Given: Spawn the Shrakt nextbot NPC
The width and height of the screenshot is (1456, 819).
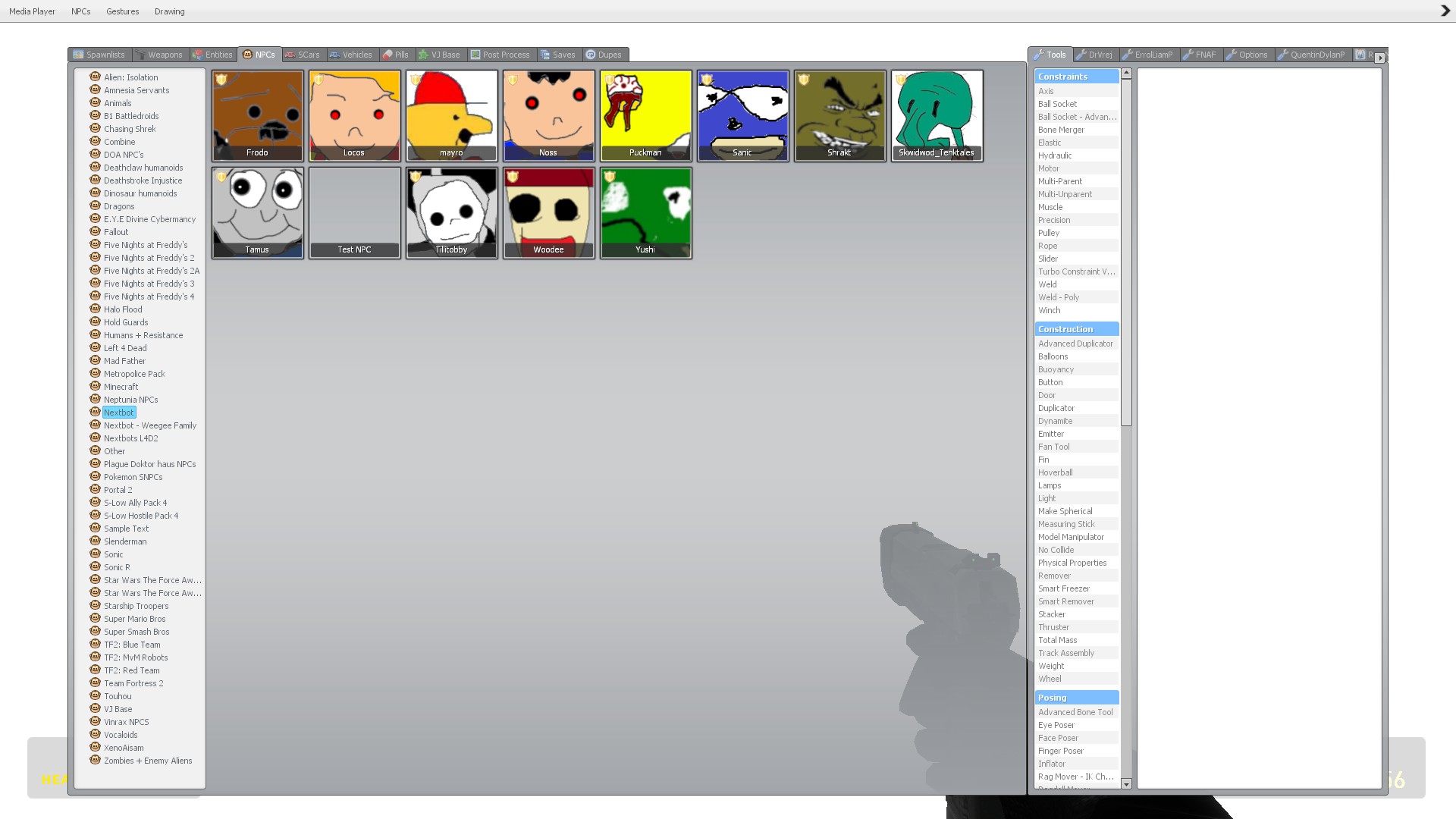Looking at the screenshot, I should [x=840, y=116].
